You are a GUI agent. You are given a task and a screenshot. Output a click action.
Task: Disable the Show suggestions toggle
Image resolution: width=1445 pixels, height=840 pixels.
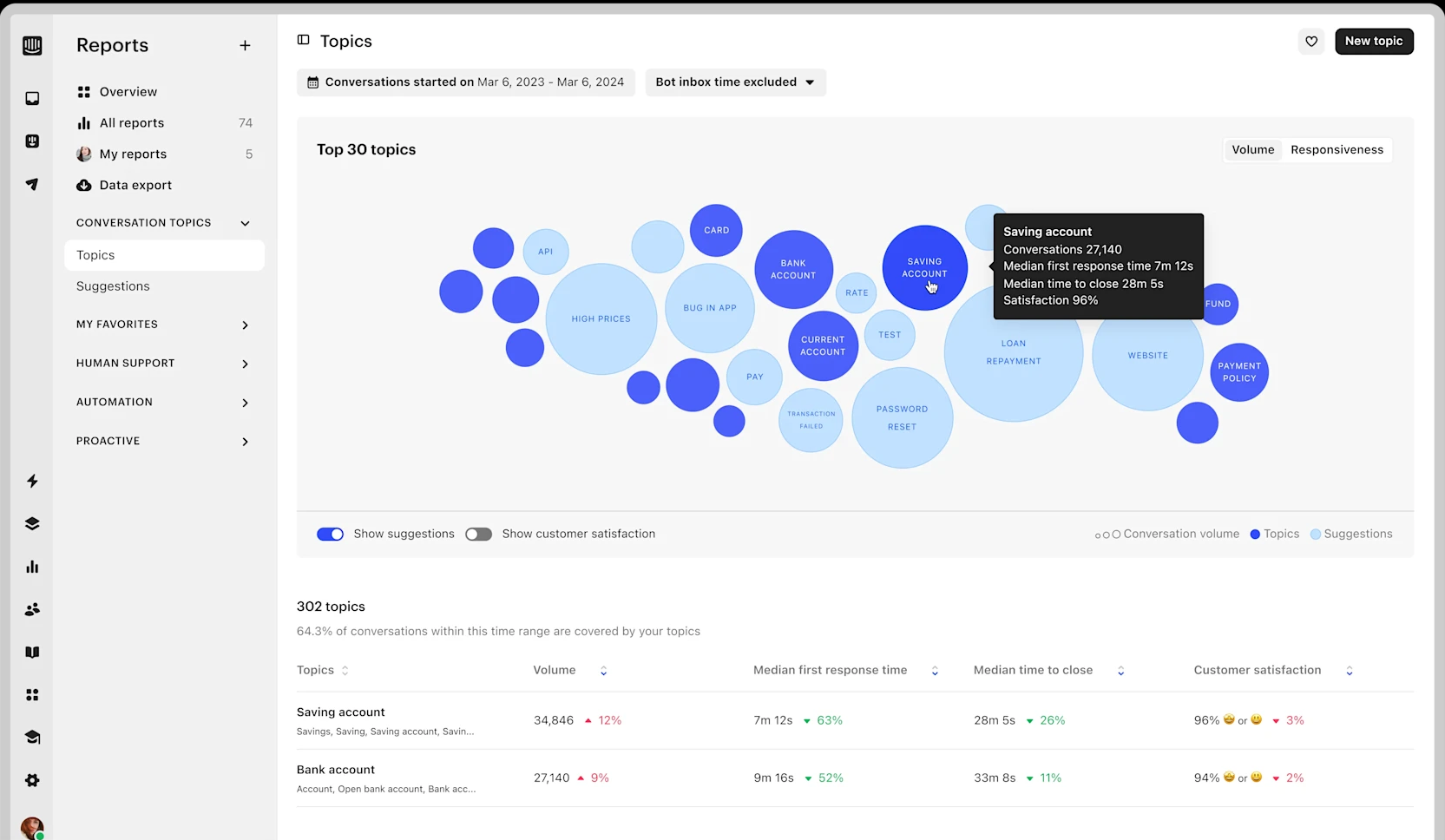(330, 535)
